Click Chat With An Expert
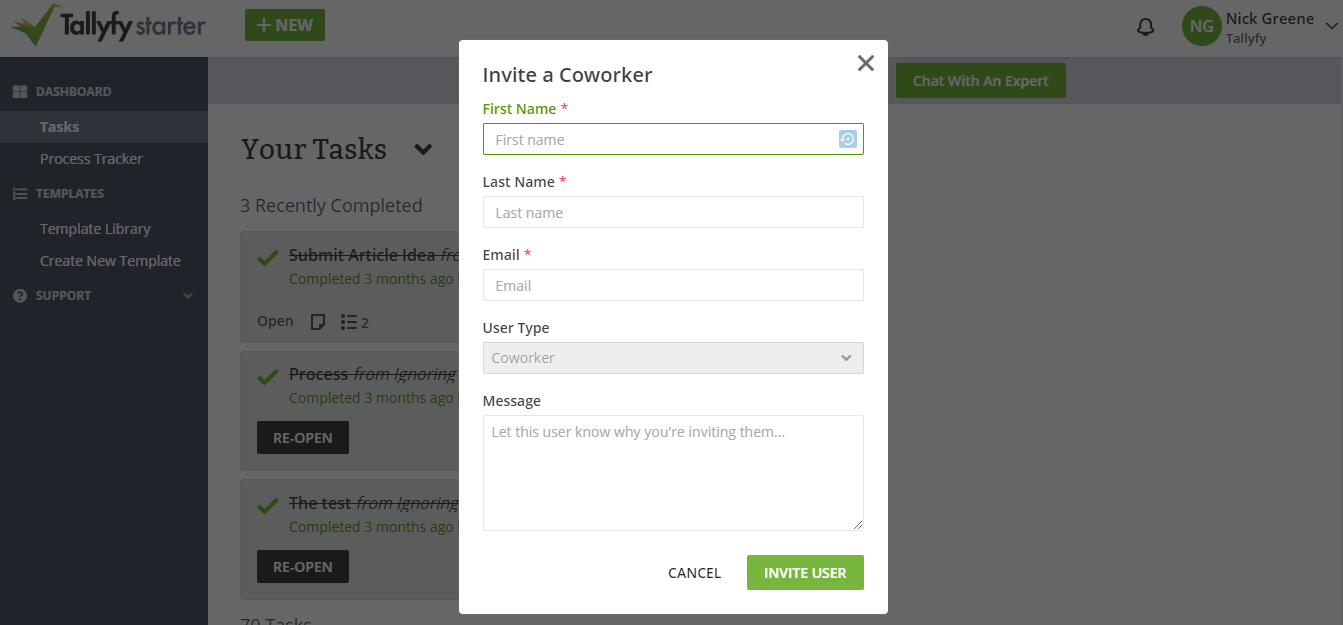1343x625 pixels. click(980, 80)
